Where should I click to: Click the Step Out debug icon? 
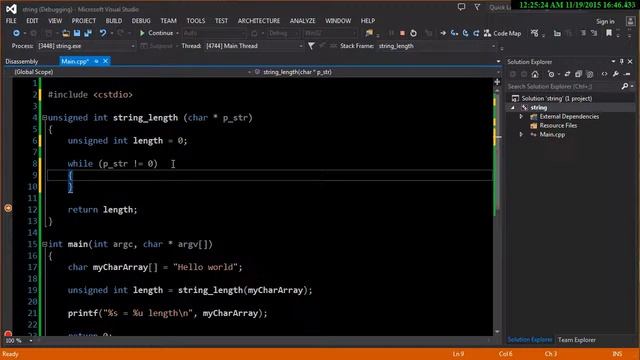pos(476,33)
